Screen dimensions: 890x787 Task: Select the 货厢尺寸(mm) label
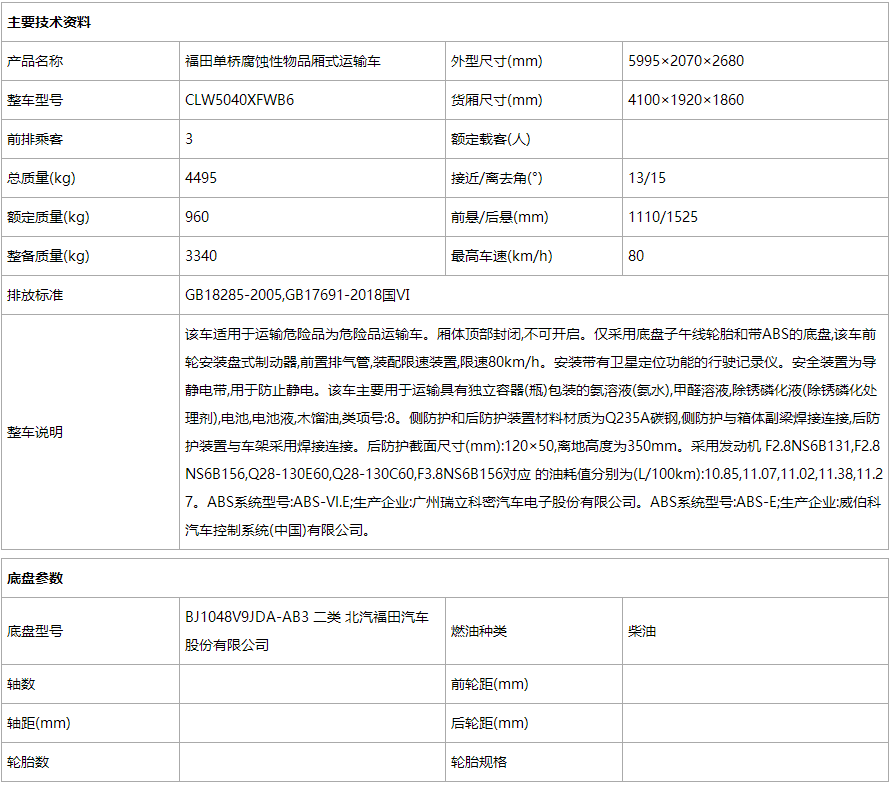click(x=497, y=100)
